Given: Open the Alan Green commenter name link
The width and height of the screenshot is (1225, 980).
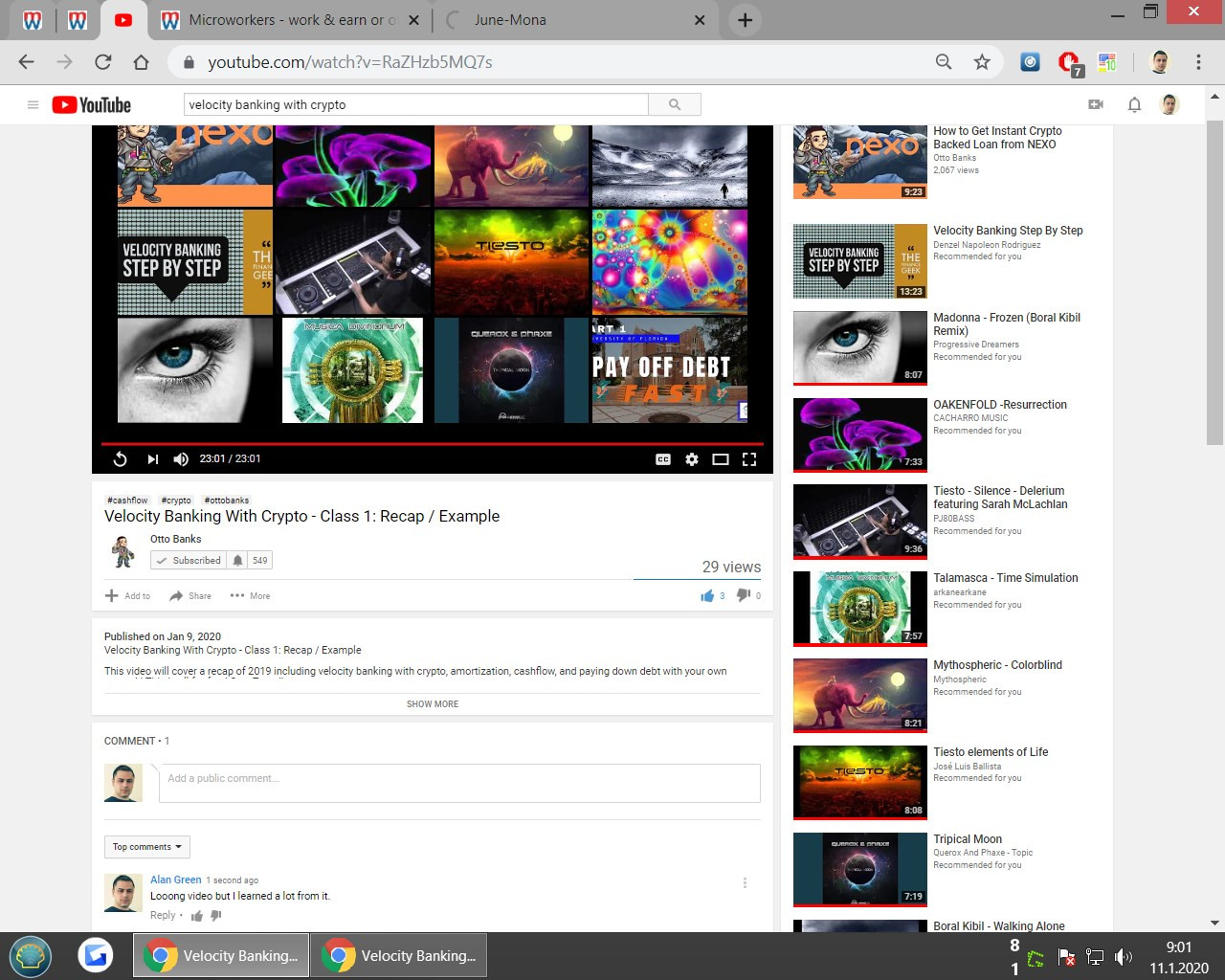Looking at the screenshot, I should pos(176,880).
